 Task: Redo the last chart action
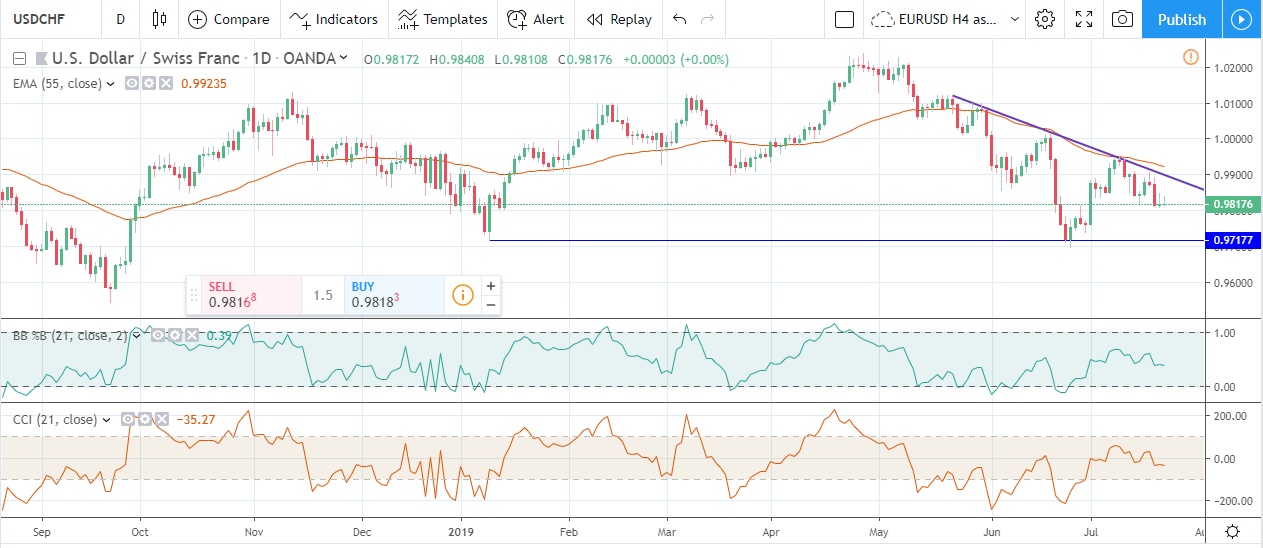pos(708,19)
